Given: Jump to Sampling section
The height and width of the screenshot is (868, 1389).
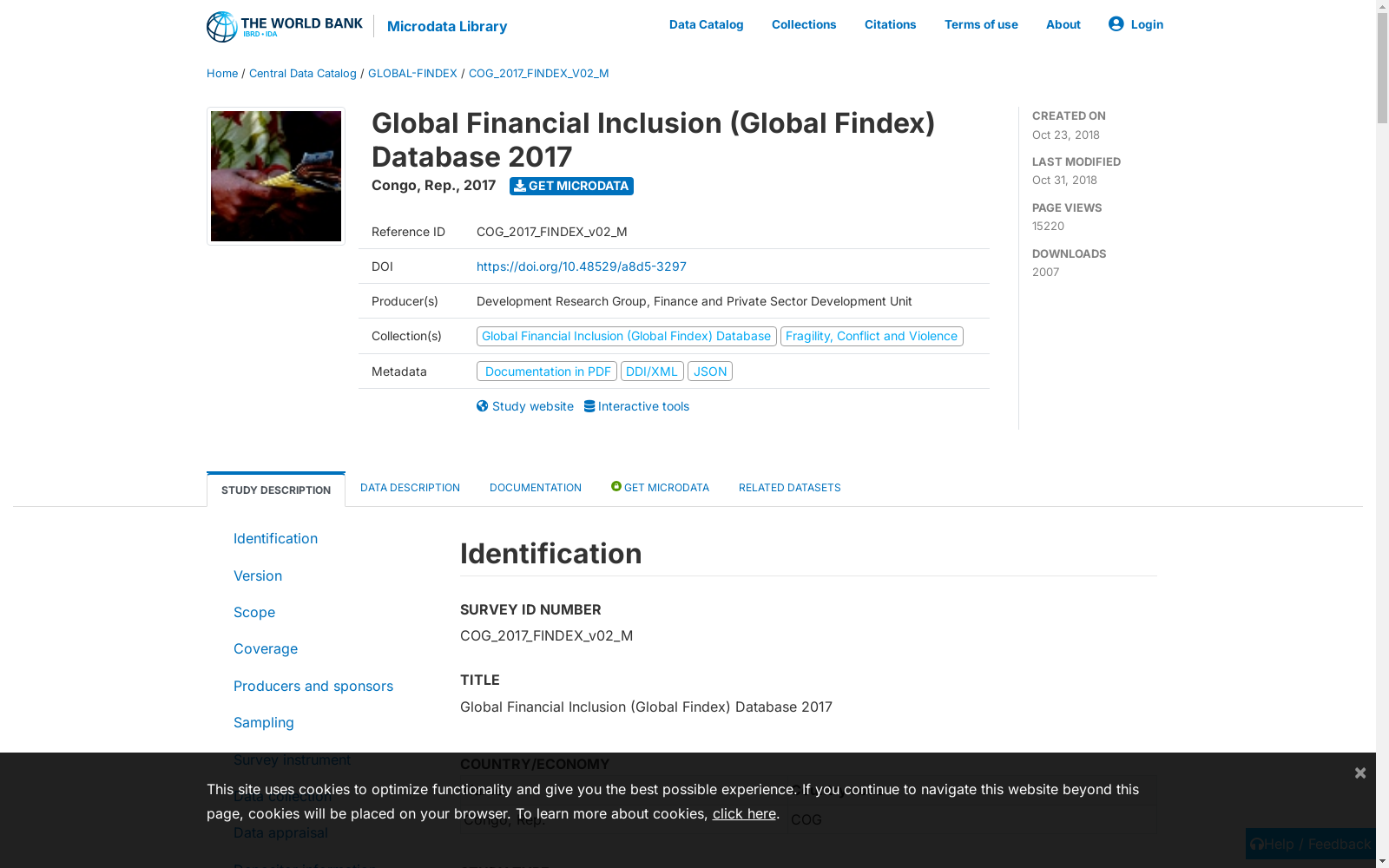Looking at the screenshot, I should click(264, 722).
